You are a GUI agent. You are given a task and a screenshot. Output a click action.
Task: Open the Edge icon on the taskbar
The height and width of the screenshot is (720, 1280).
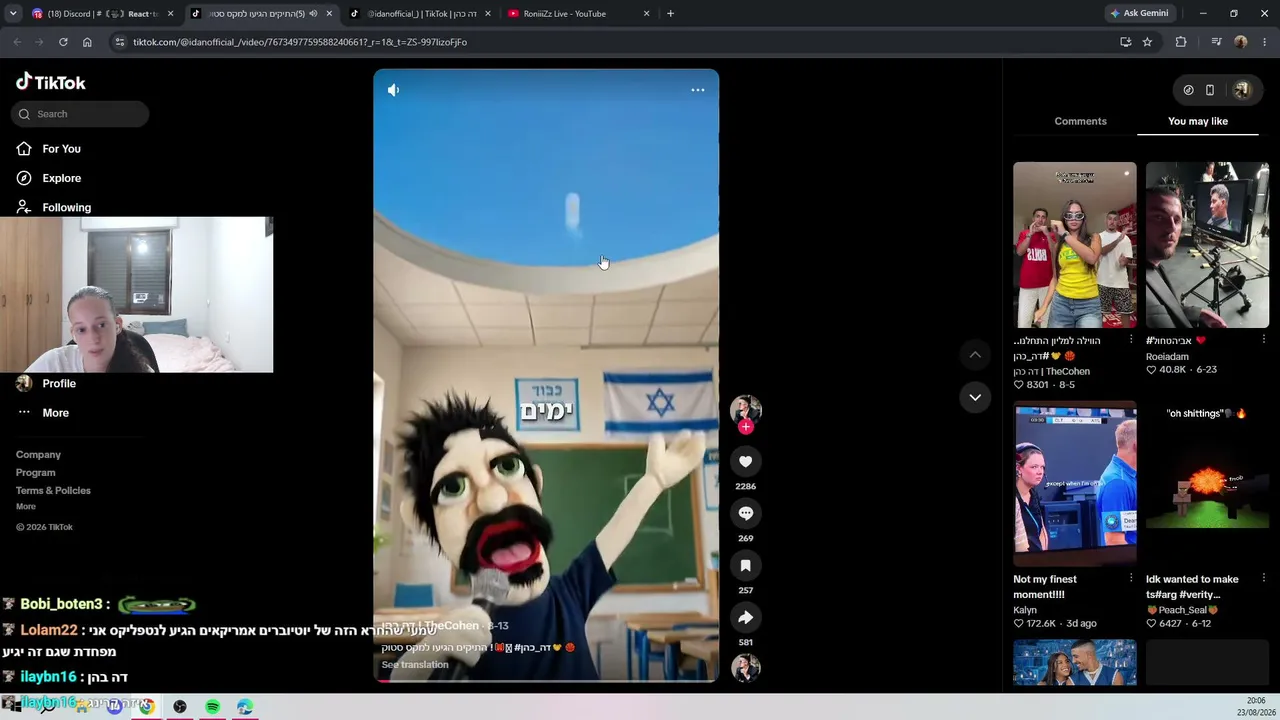[x=245, y=707]
